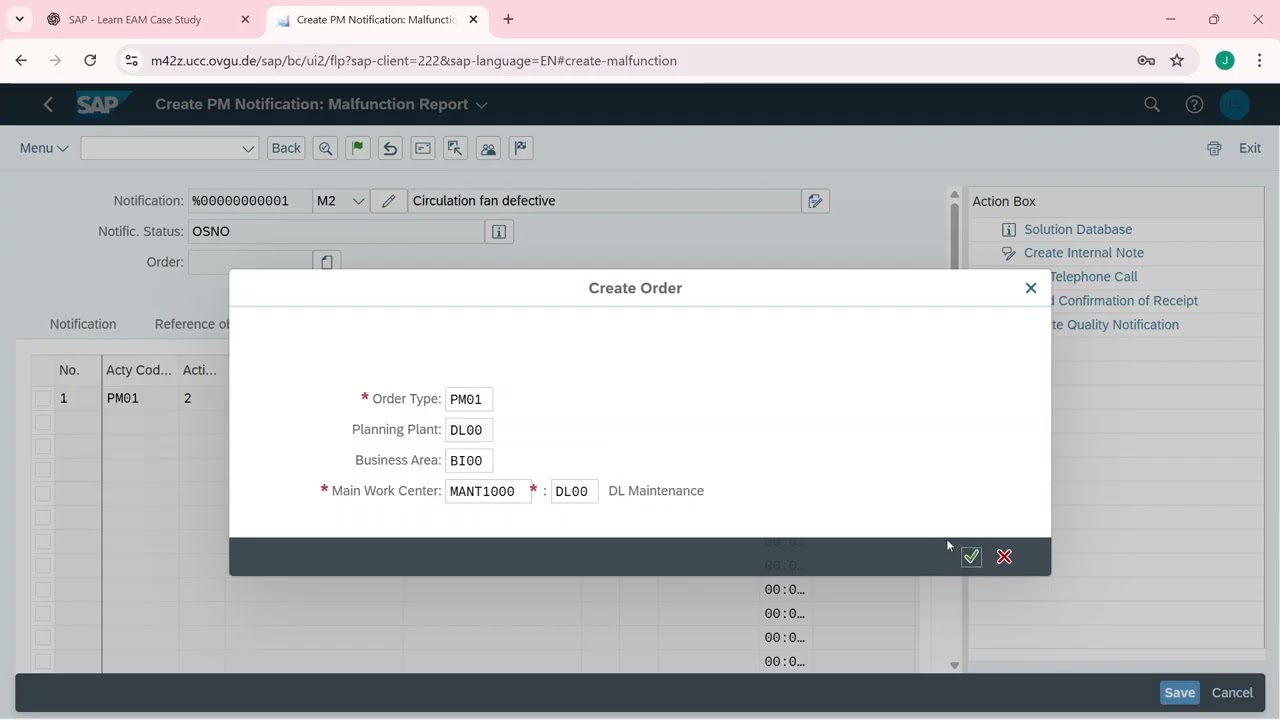Click the Cancel button in footer

[x=1232, y=692]
